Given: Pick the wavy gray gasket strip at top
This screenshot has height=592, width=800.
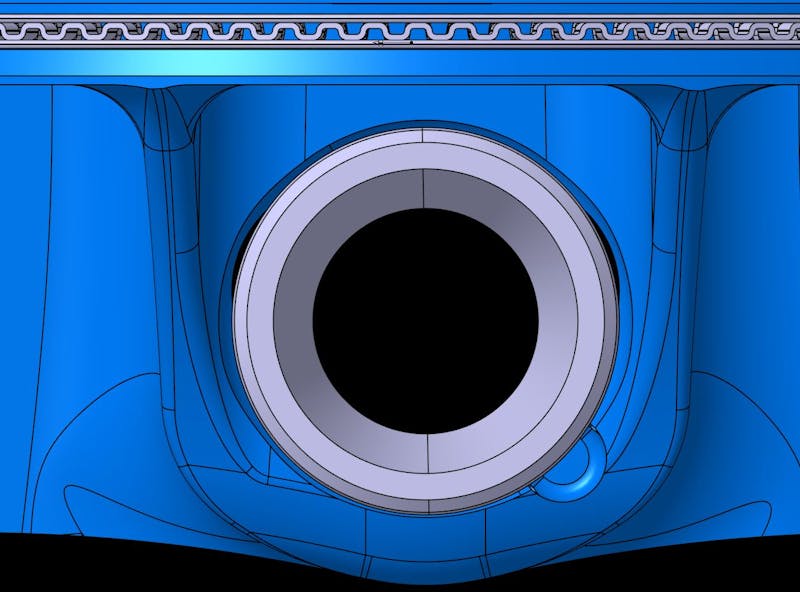Looking at the screenshot, I should tap(400, 31).
